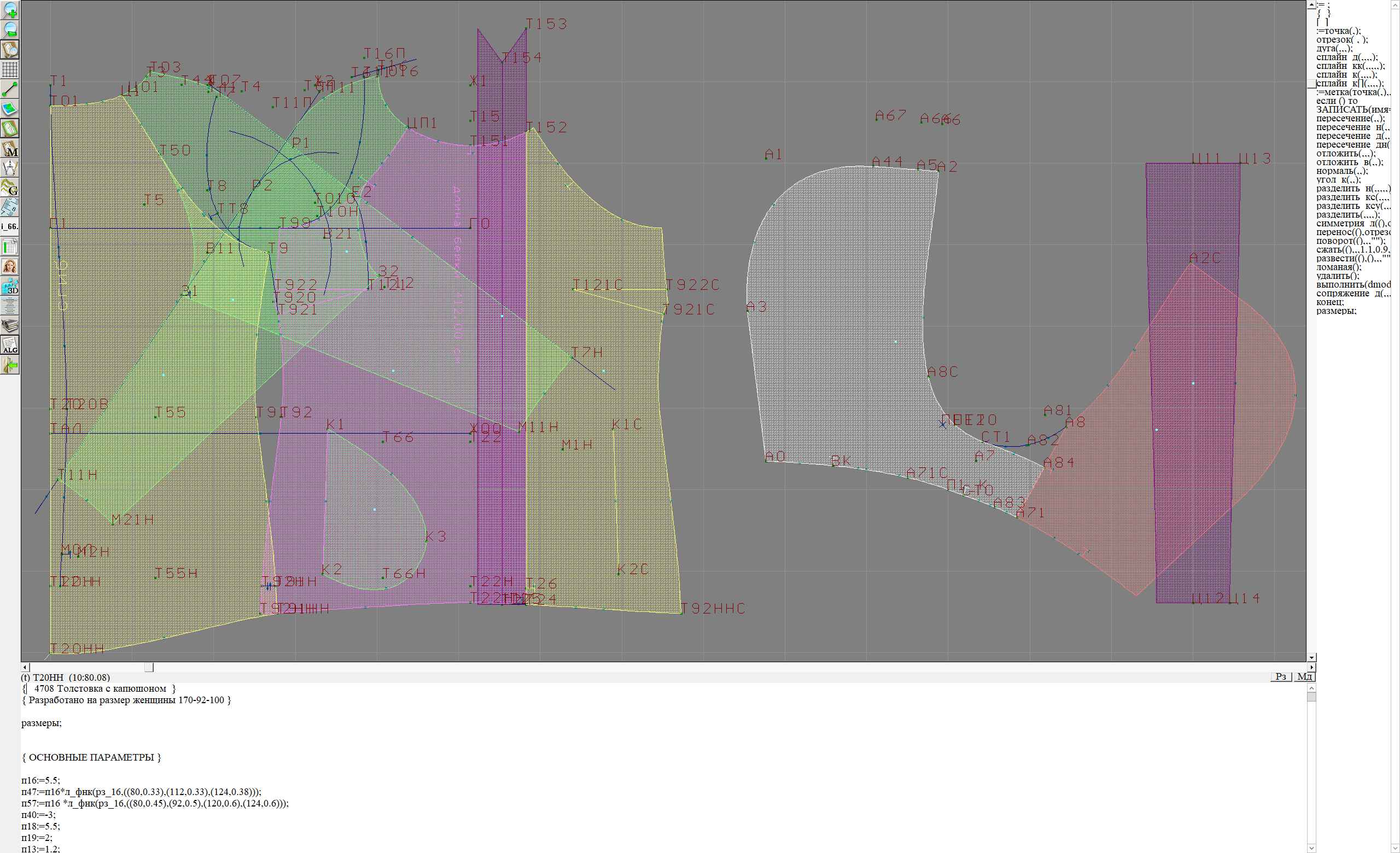Click the canvas vertical scrollbar down arrow
Viewport: 1400px width, 853px height.
coord(1311,657)
